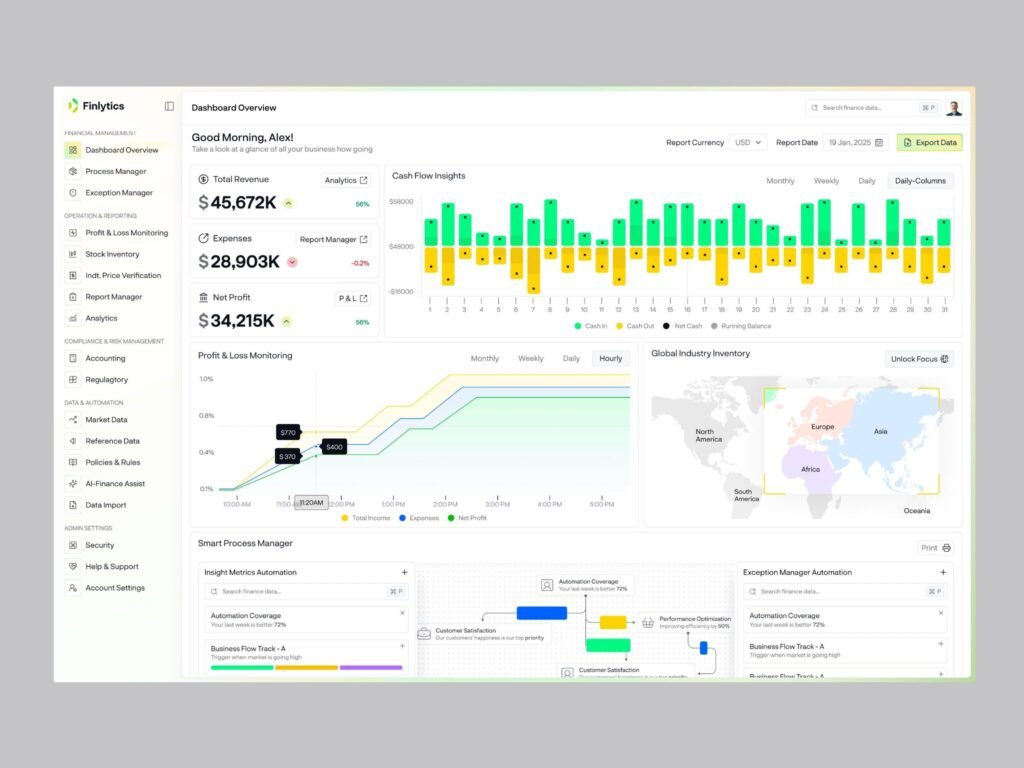Toggle Cash In legend series
Image resolution: width=1024 pixels, height=768 pixels.
coord(591,326)
